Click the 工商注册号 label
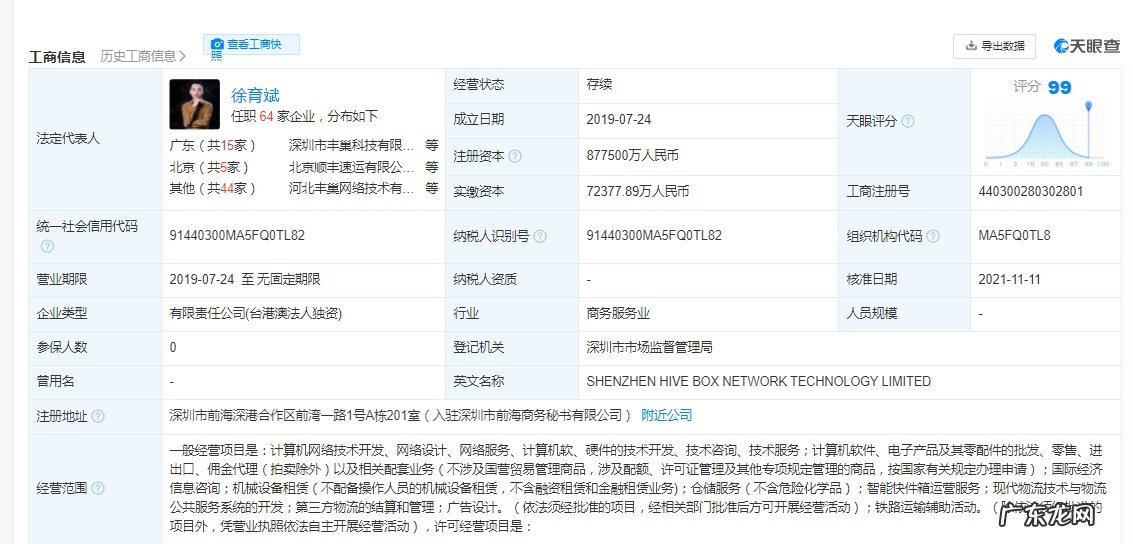Screen dimensions: 1133x544 [878, 192]
